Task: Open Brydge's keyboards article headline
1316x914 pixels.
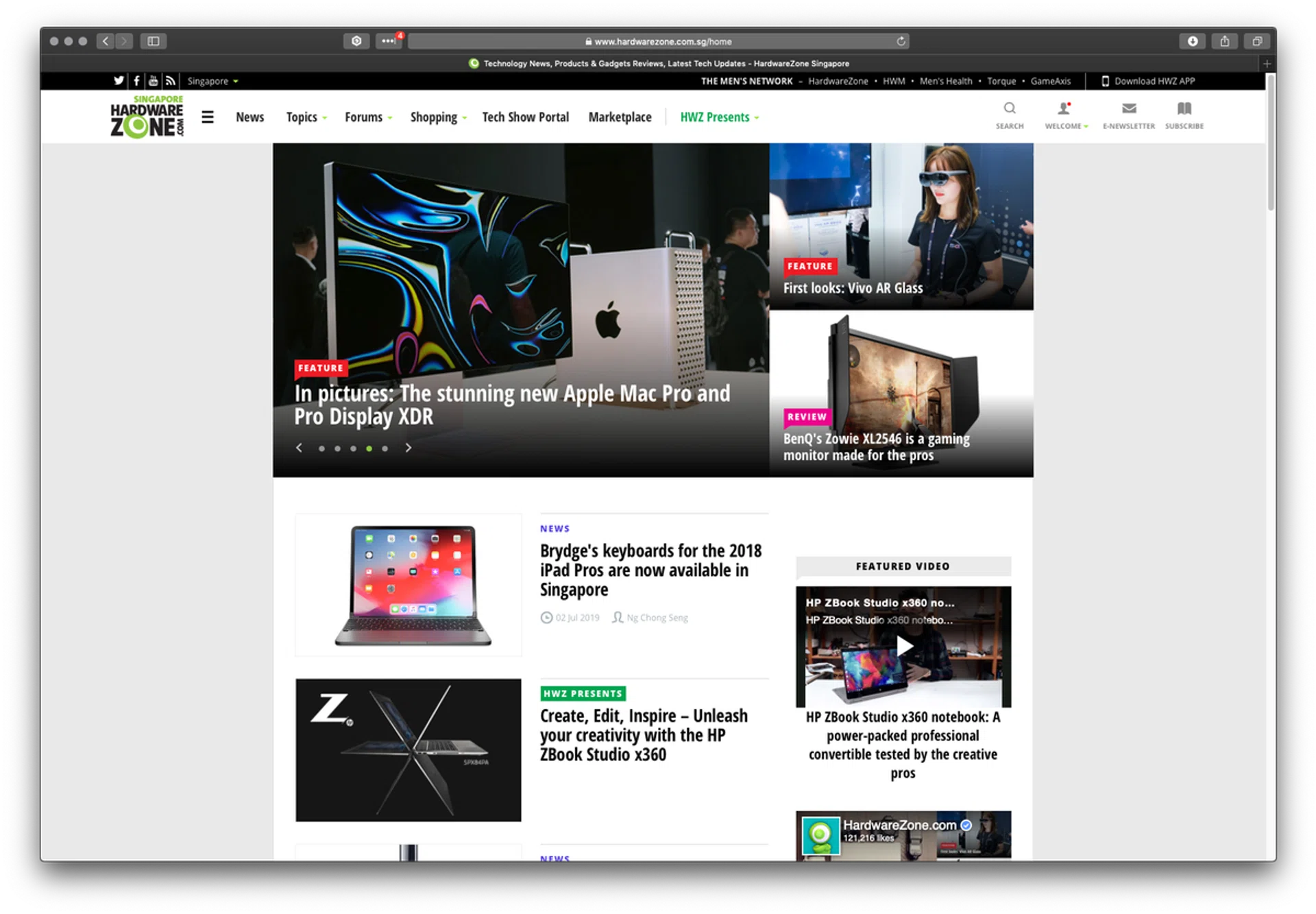Action: point(650,570)
